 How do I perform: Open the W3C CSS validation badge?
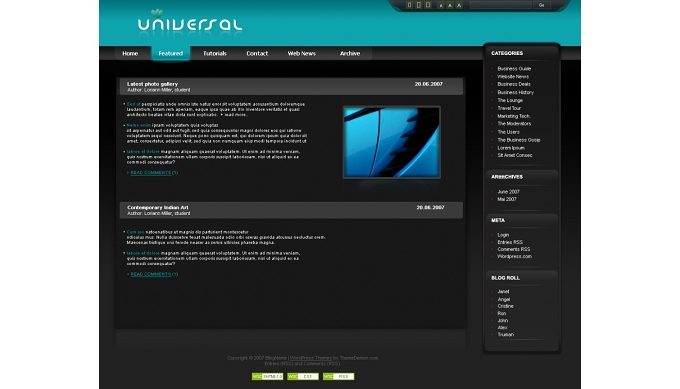pos(303,376)
